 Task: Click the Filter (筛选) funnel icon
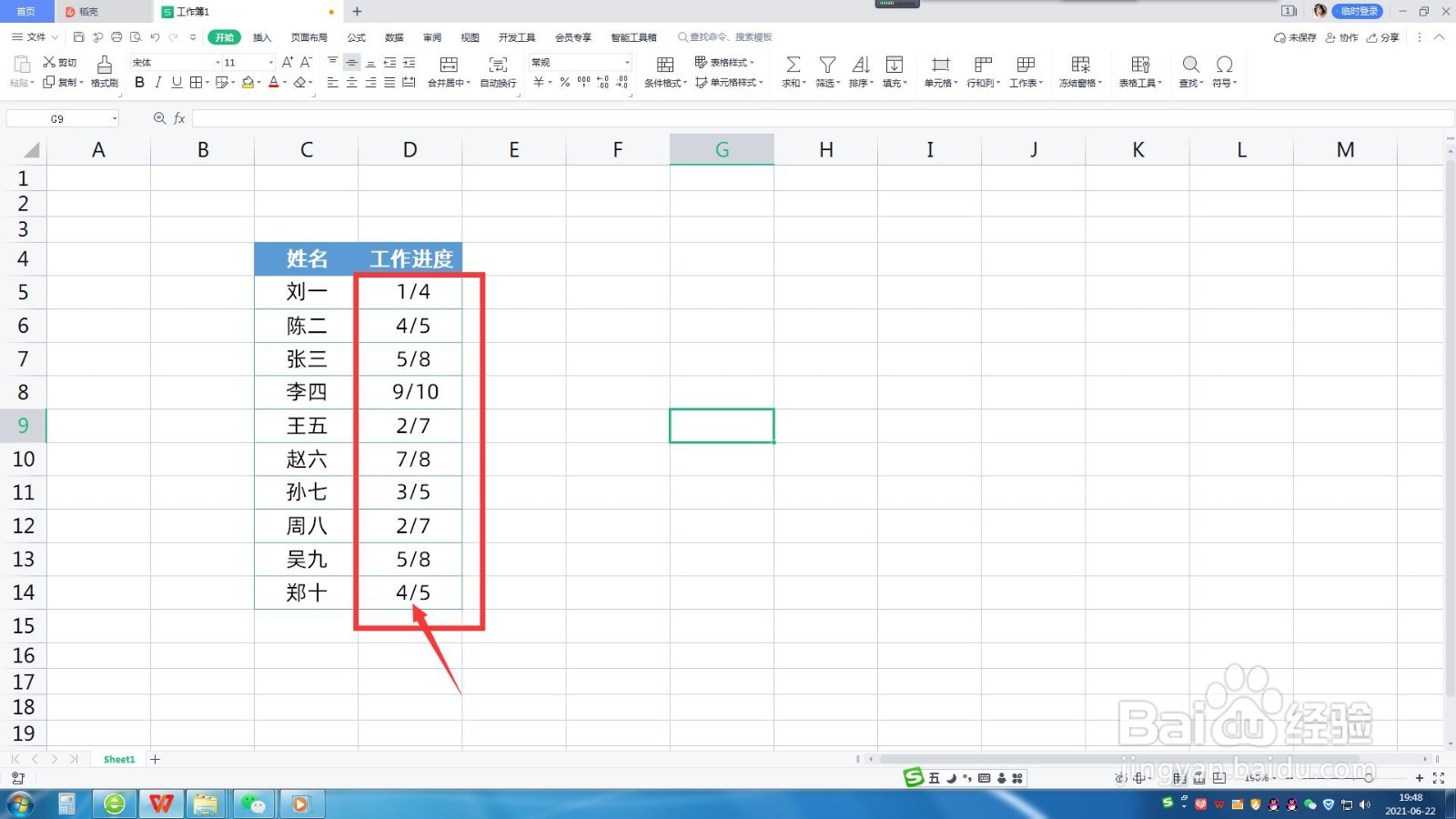(x=827, y=65)
